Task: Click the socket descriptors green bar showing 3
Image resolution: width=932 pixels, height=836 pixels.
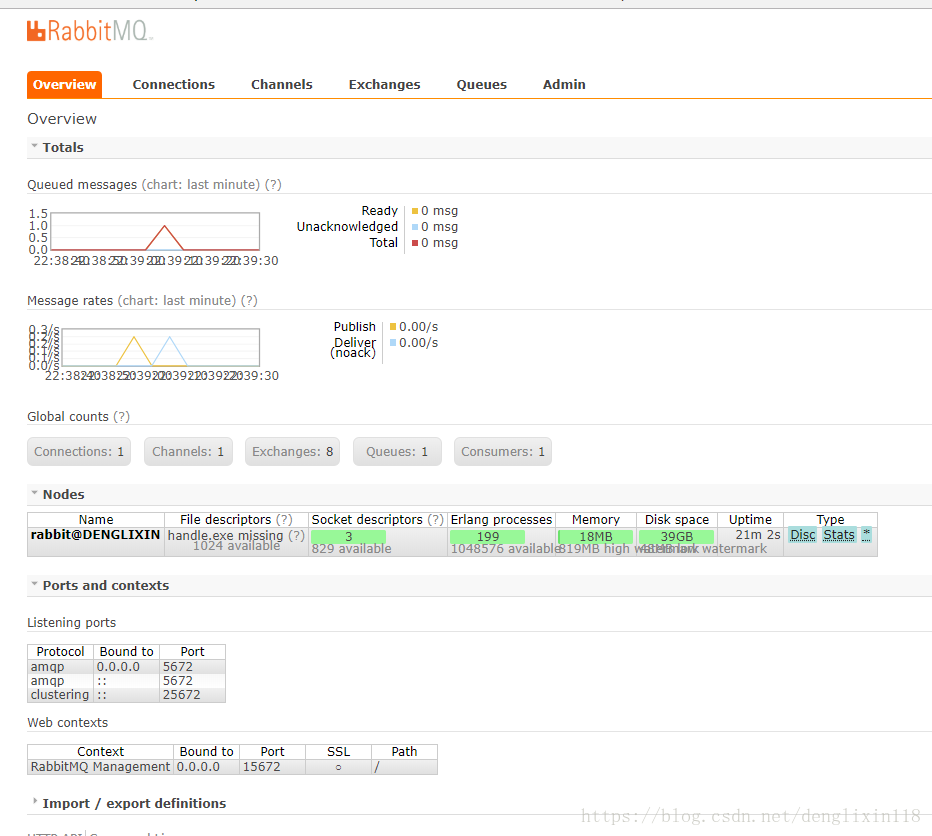Action: pyautogui.click(x=348, y=537)
